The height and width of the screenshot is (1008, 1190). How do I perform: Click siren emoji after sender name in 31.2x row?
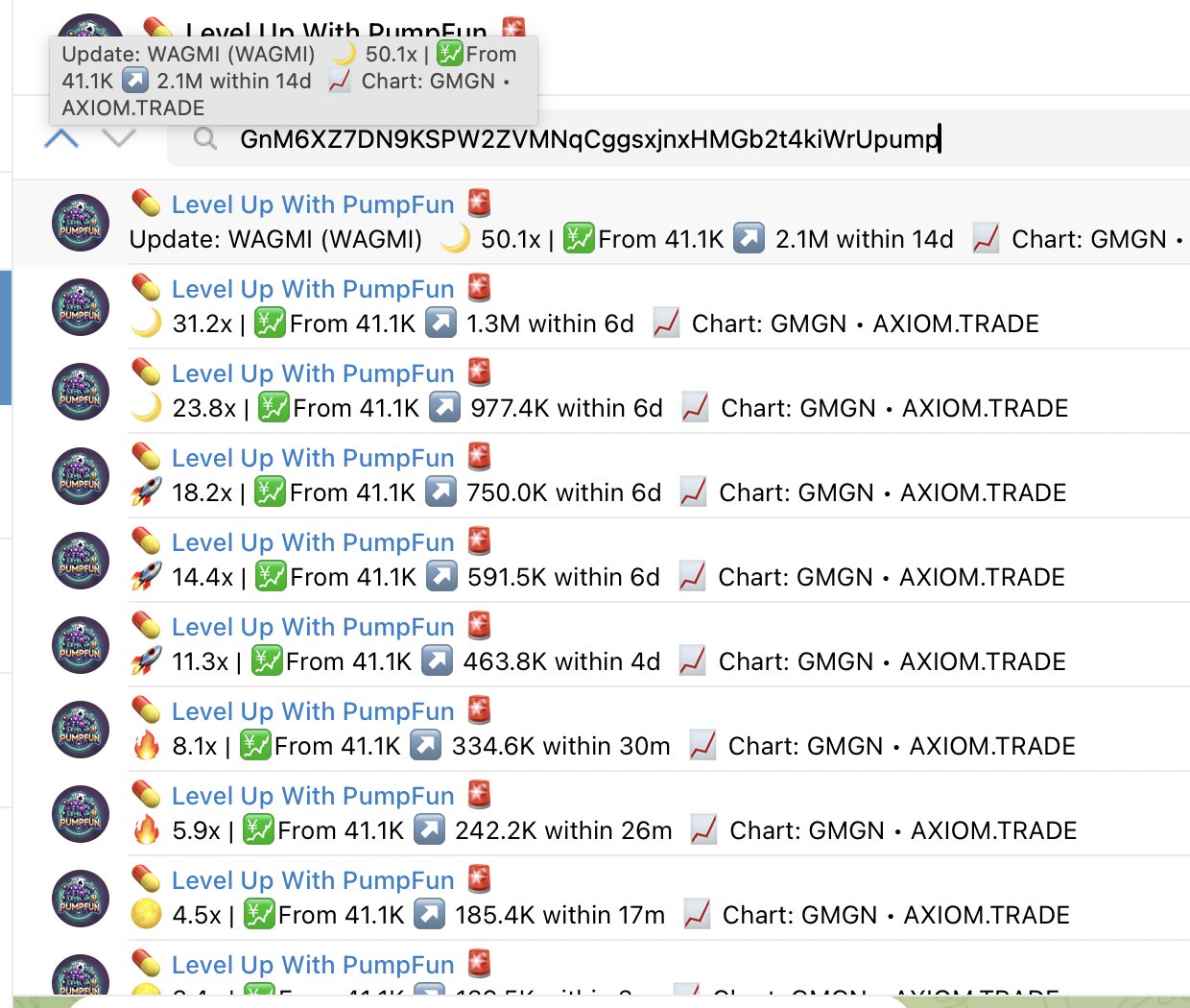coord(480,287)
